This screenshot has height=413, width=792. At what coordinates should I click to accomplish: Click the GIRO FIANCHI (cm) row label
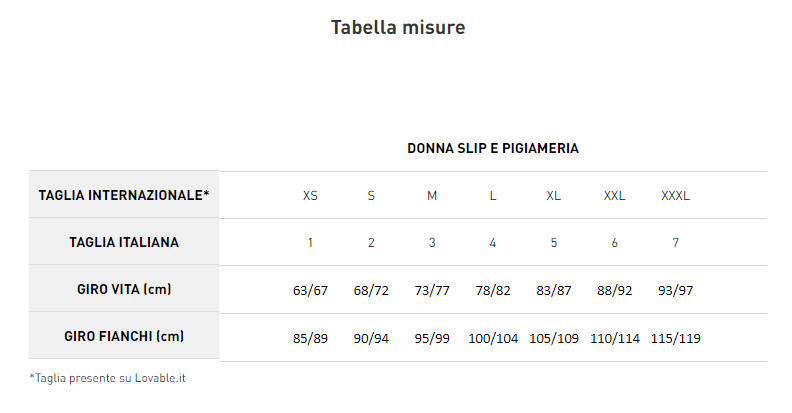(124, 336)
